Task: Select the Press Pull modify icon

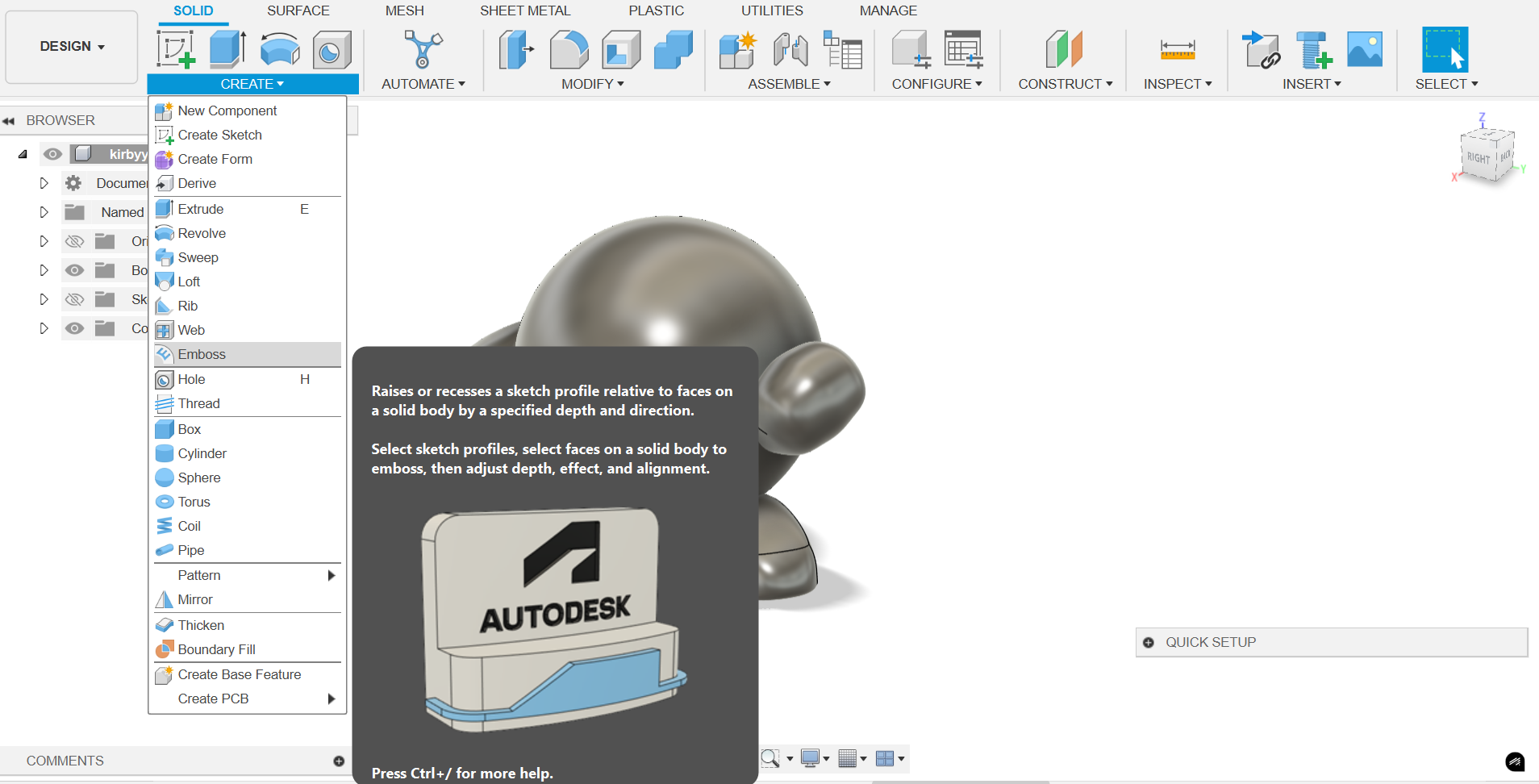Action: coord(516,49)
